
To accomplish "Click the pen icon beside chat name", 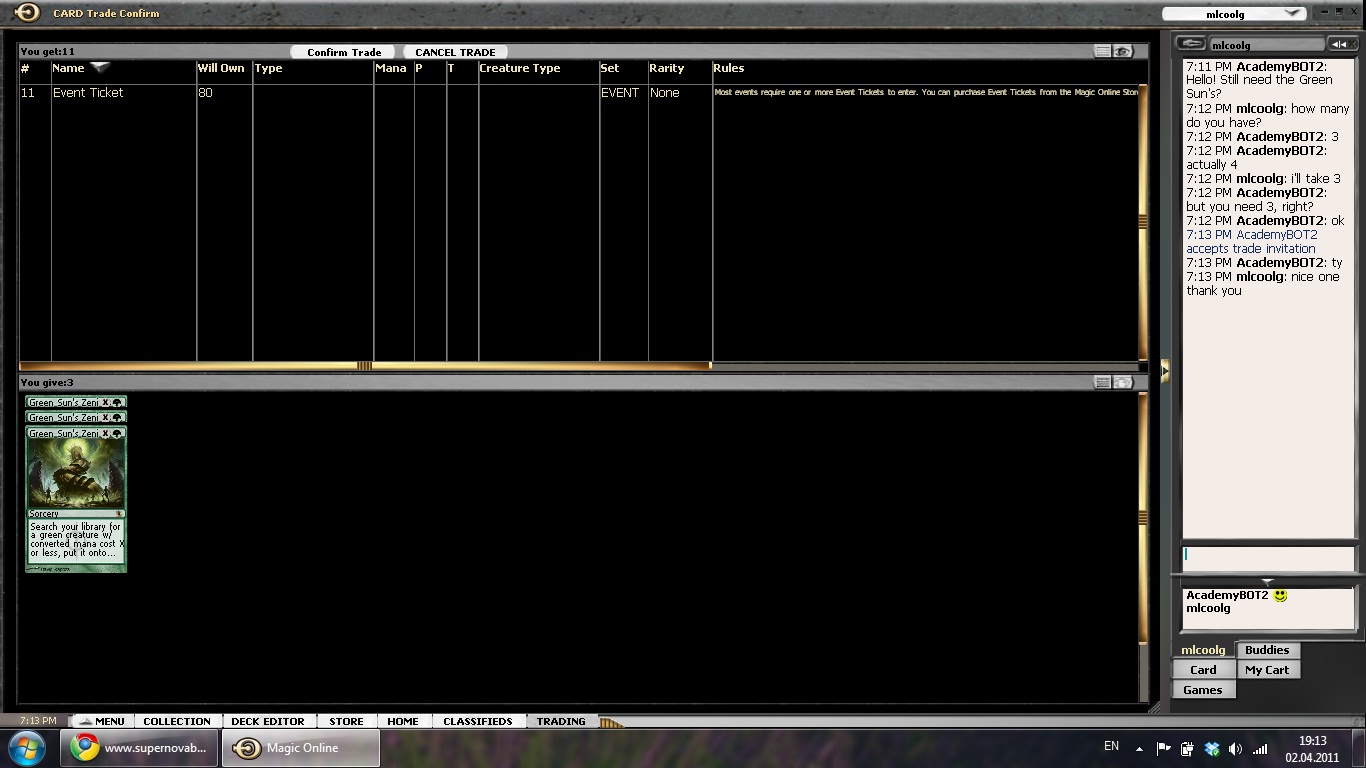I will click(x=1190, y=44).
